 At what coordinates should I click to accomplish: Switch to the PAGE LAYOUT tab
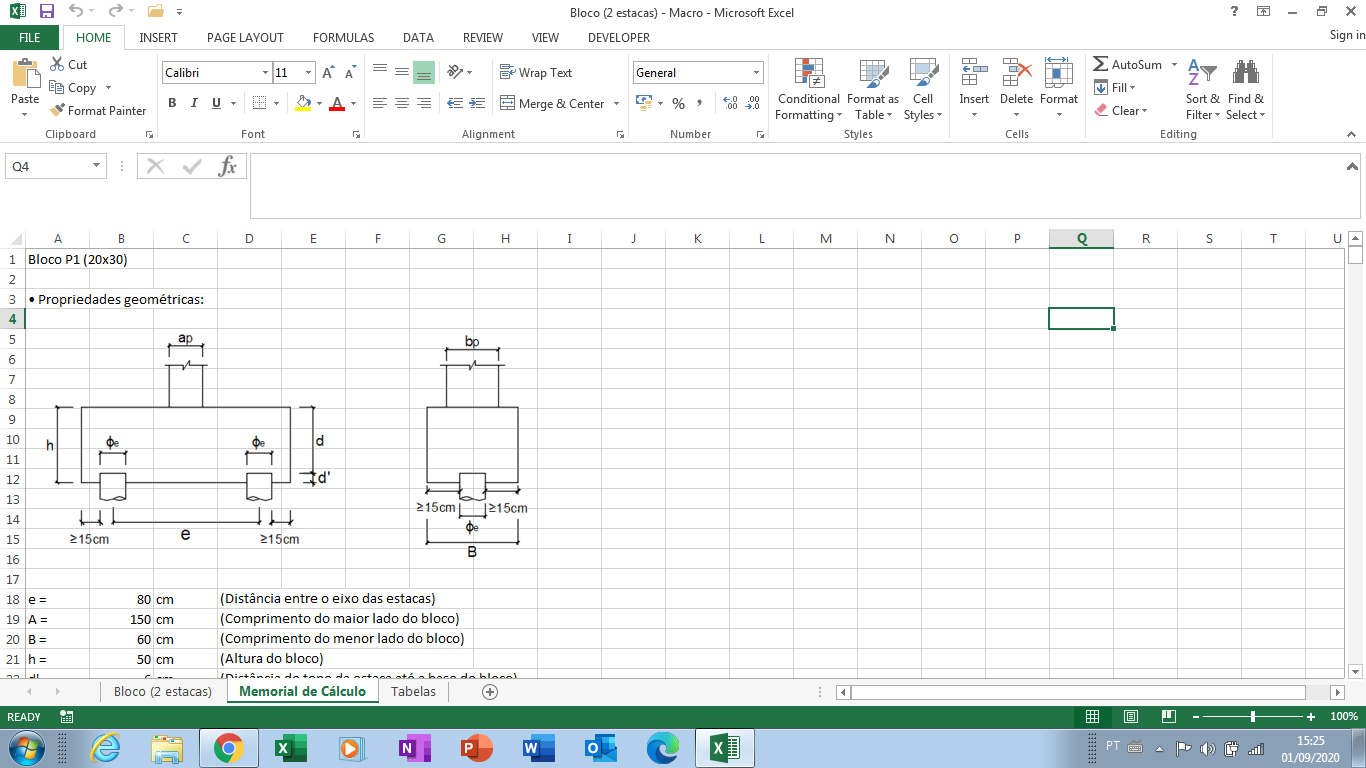(245, 38)
